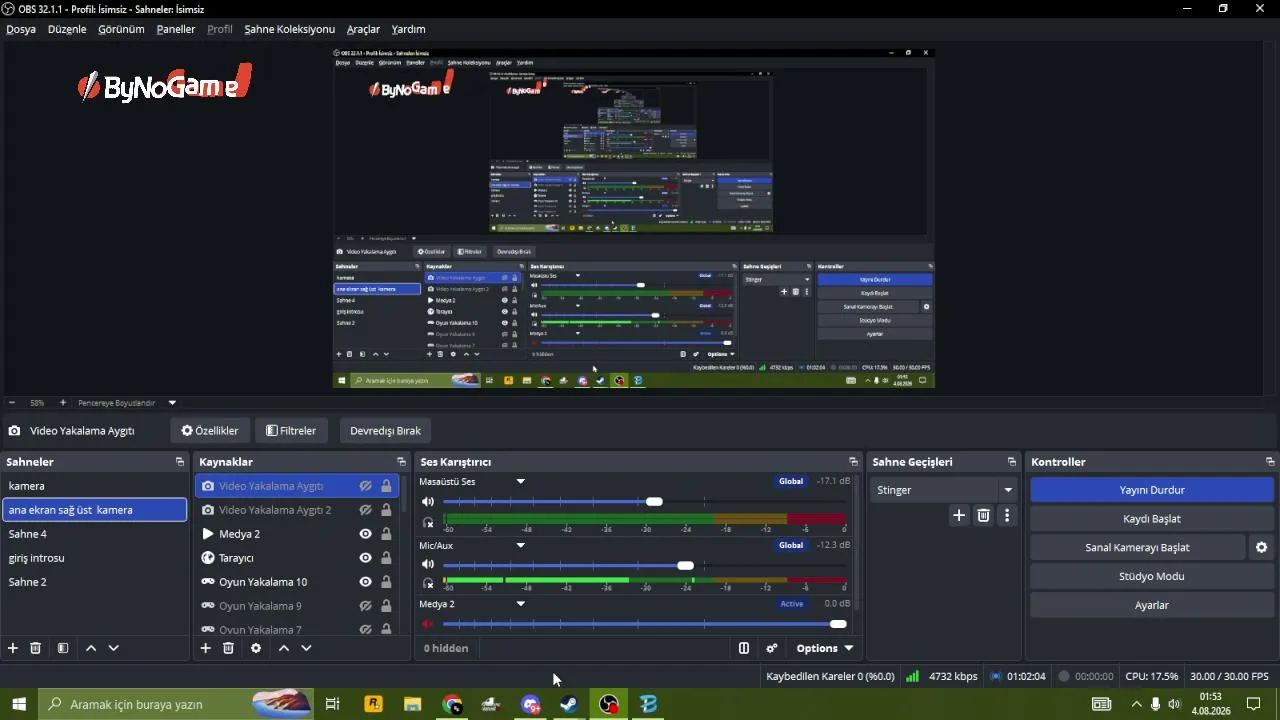This screenshot has height=720, width=1280.
Task: Show hidden system tray icons chevron
Action: pyautogui.click(x=1135, y=704)
